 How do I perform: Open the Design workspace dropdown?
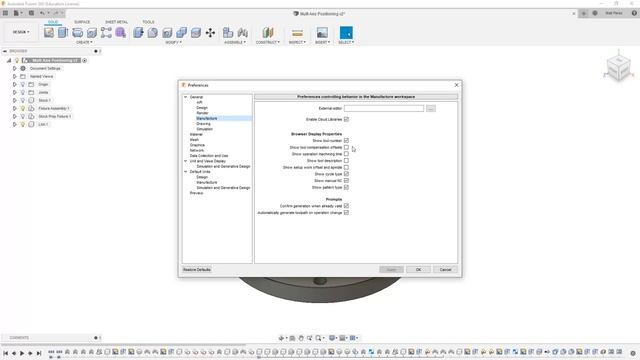[x=21, y=32]
